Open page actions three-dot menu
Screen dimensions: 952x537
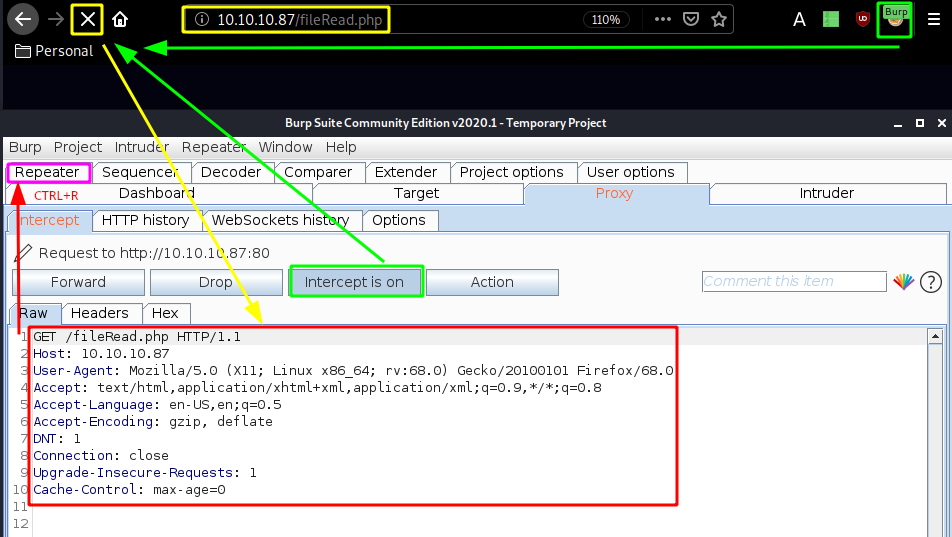tap(662, 19)
